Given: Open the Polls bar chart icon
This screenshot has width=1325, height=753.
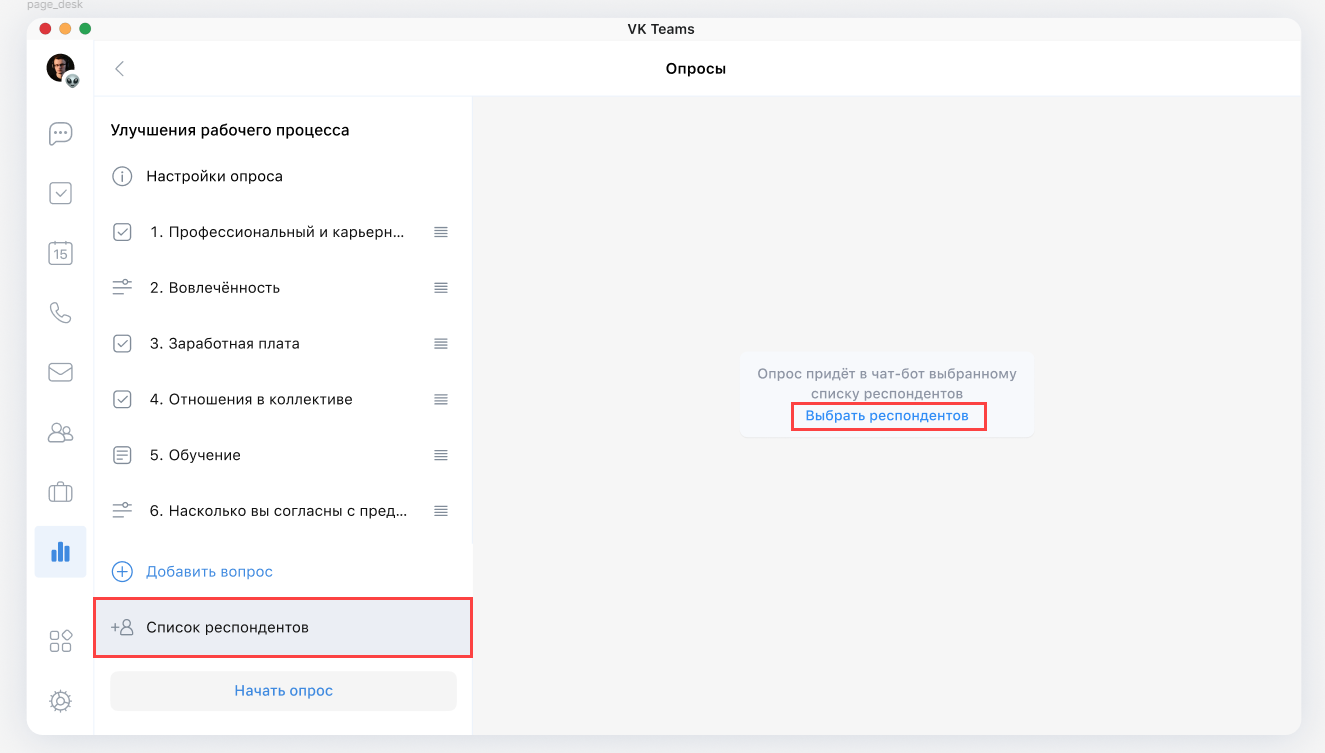Looking at the screenshot, I should pyautogui.click(x=60, y=552).
